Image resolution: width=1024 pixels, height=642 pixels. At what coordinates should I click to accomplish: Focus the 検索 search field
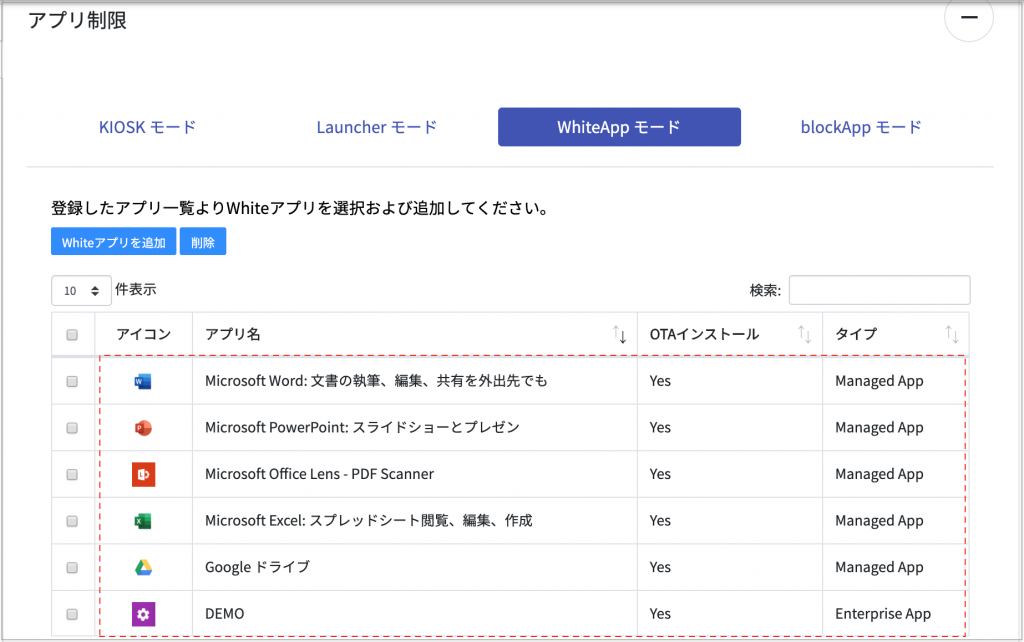tap(879, 290)
